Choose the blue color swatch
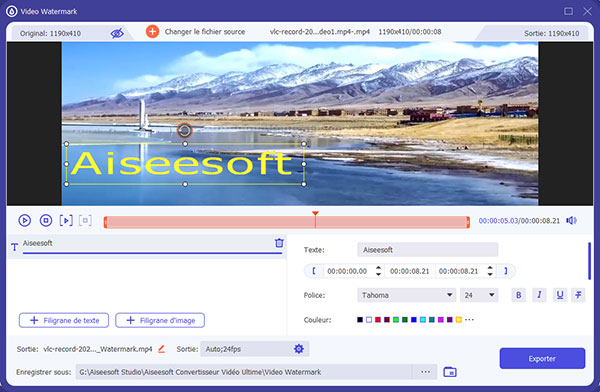The width and height of the screenshot is (600, 392). click(x=414, y=320)
